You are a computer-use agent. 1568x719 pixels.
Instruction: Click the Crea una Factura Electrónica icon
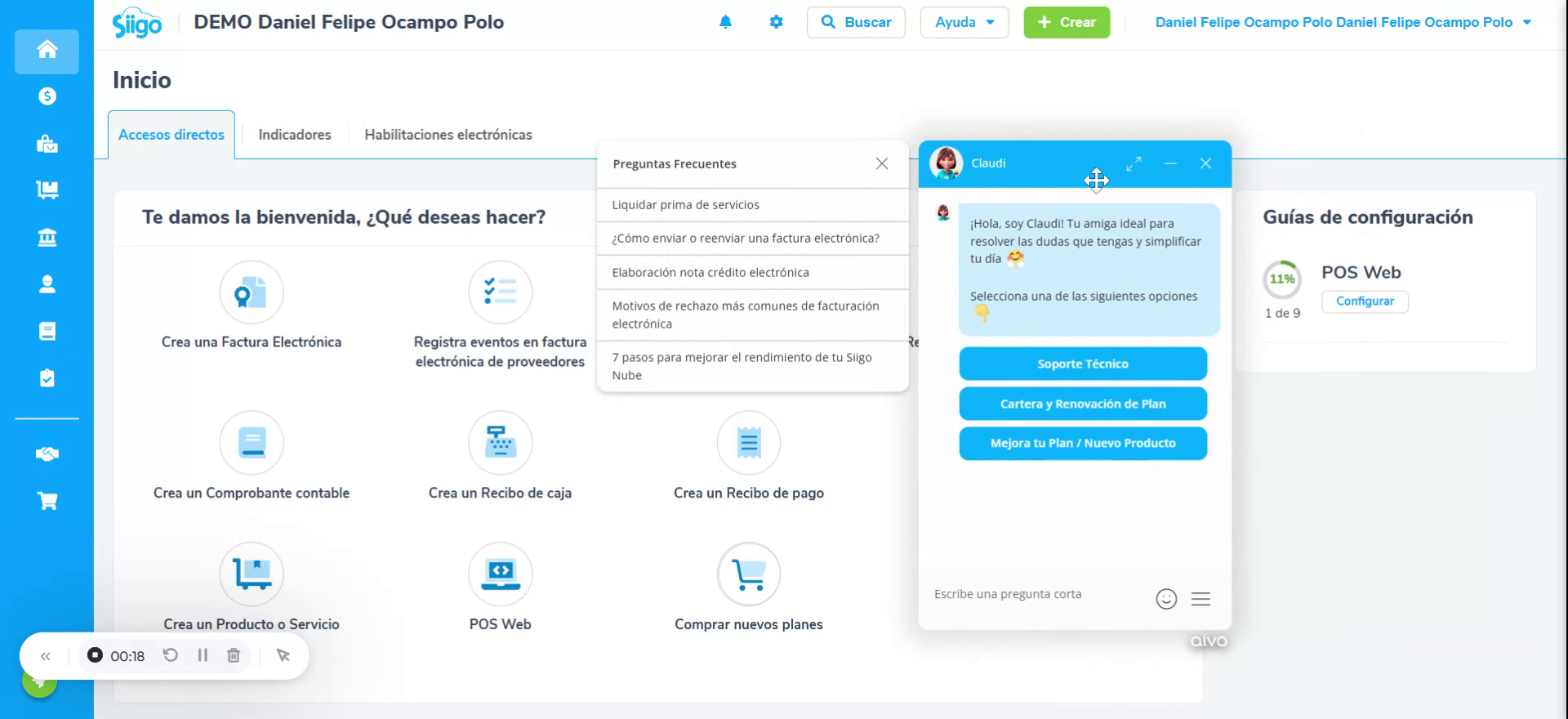click(251, 293)
